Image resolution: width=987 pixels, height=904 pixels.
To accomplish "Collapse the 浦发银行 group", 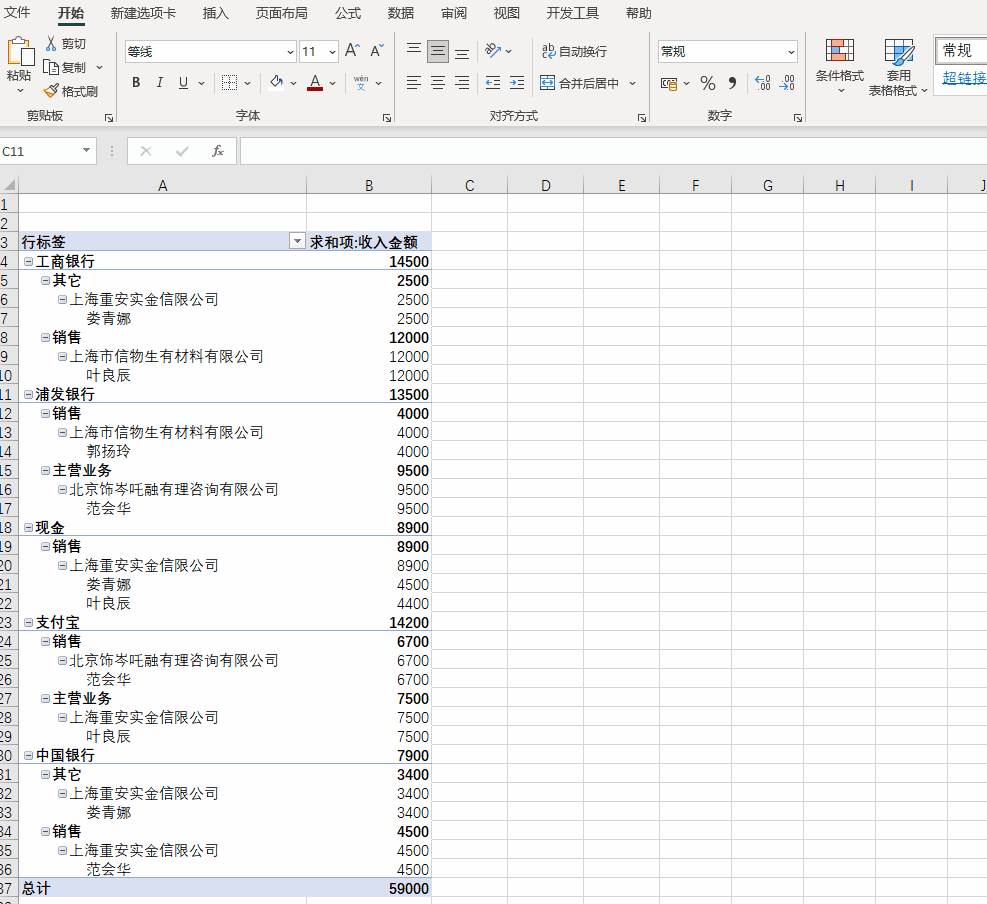I will 28,394.
